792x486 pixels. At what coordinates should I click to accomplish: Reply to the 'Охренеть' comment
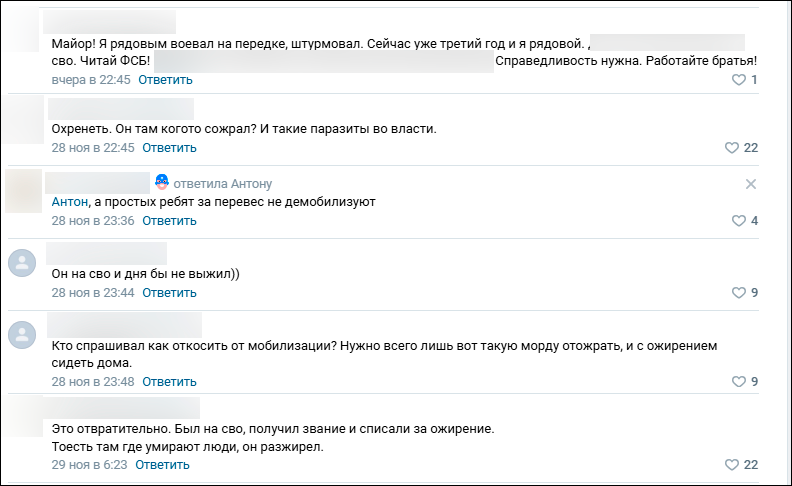[x=169, y=148]
